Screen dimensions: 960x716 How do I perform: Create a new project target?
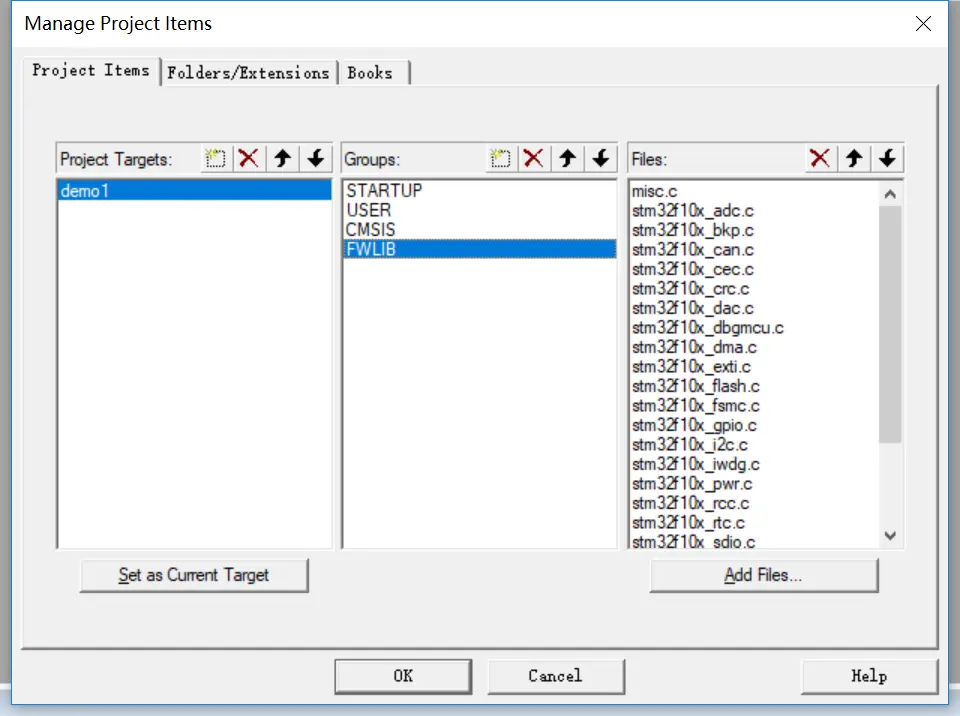pos(216,159)
